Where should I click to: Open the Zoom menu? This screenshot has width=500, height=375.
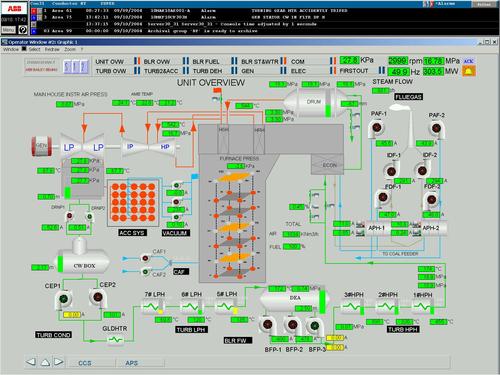pyautogui.click(x=70, y=49)
